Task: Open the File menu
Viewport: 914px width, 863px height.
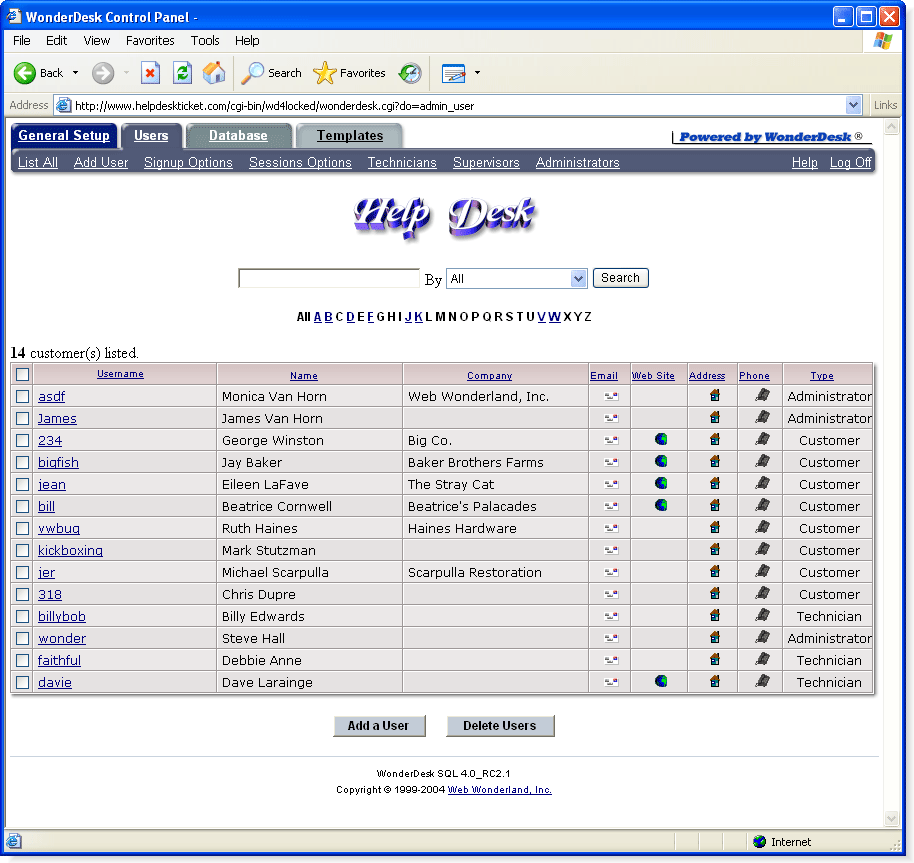Action: 22,40
